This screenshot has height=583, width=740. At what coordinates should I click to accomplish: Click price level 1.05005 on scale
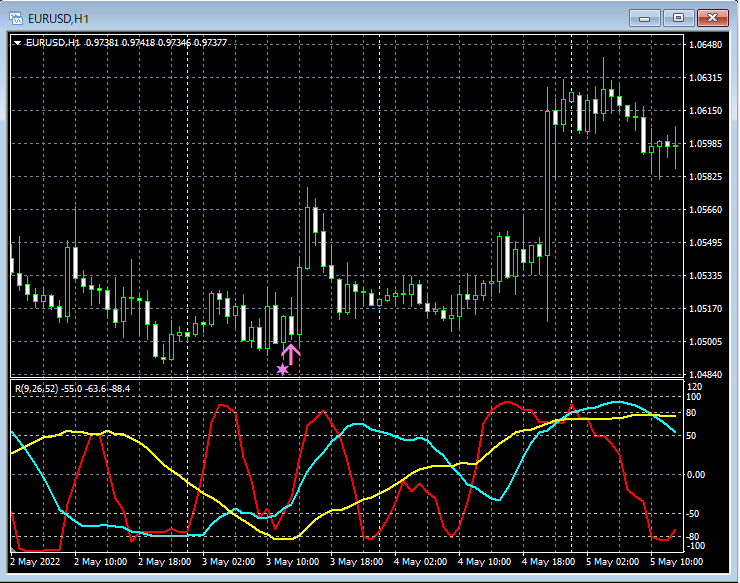tap(706, 342)
